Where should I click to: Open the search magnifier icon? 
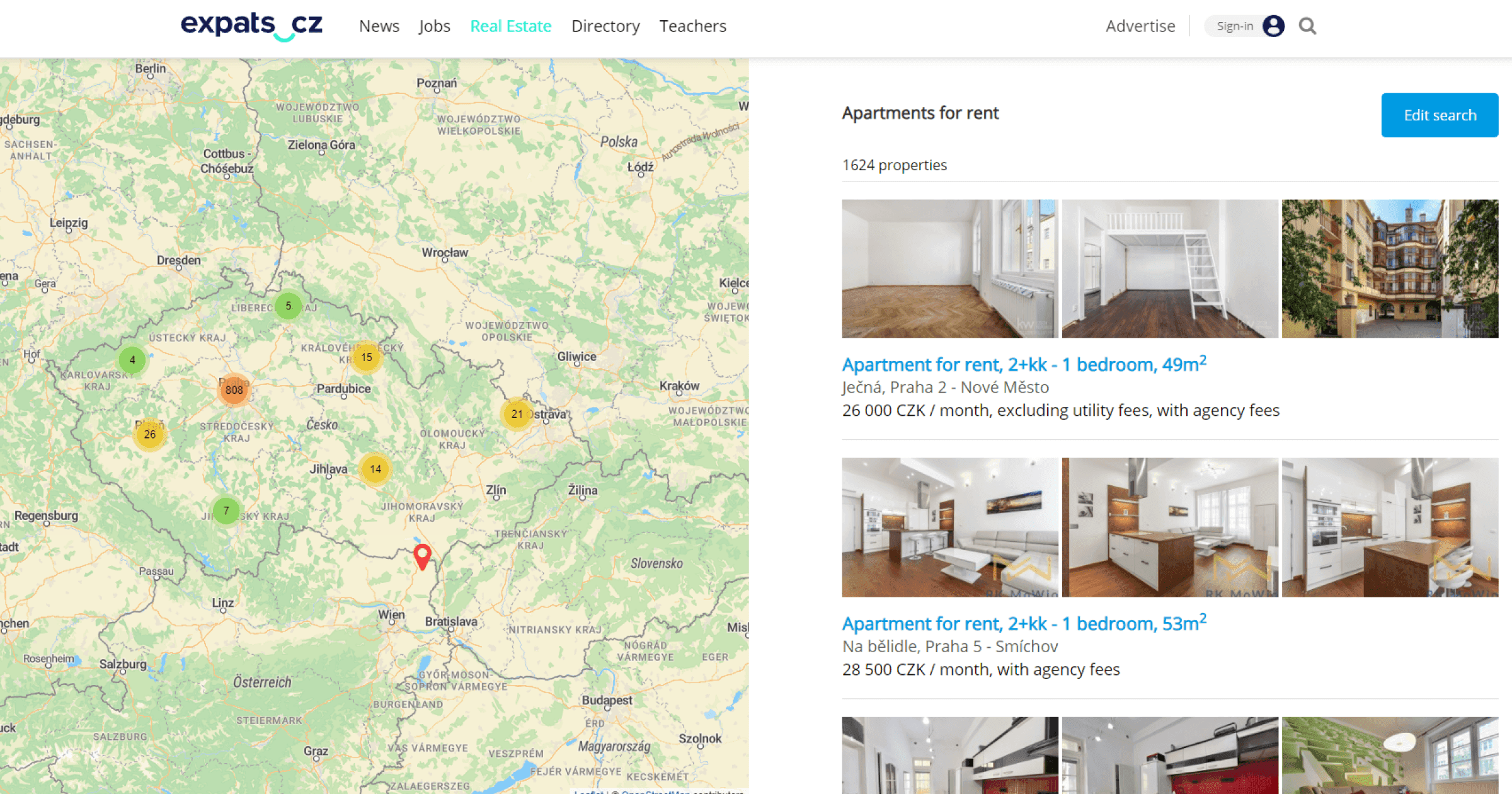pyautogui.click(x=1307, y=26)
